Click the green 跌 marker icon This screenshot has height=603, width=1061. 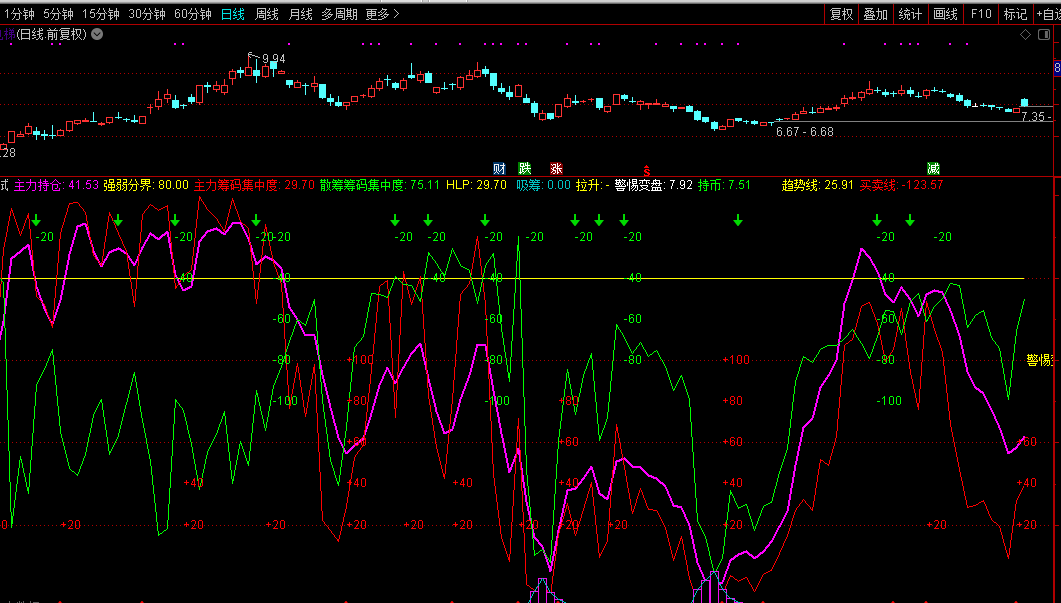pyautogui.click(x=525, y=168)
